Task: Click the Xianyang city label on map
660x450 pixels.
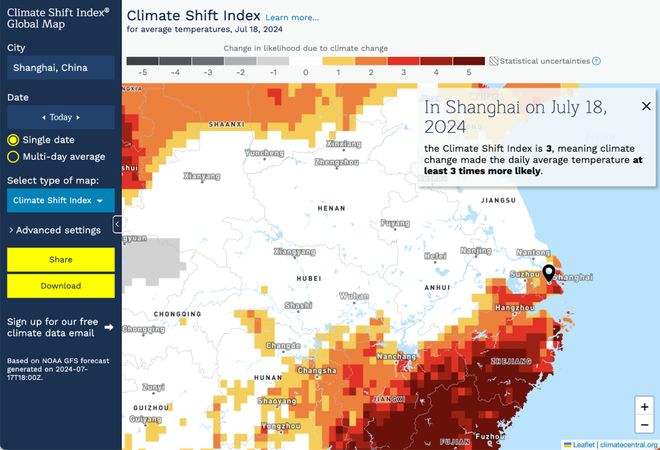Action: click(202, 176)
